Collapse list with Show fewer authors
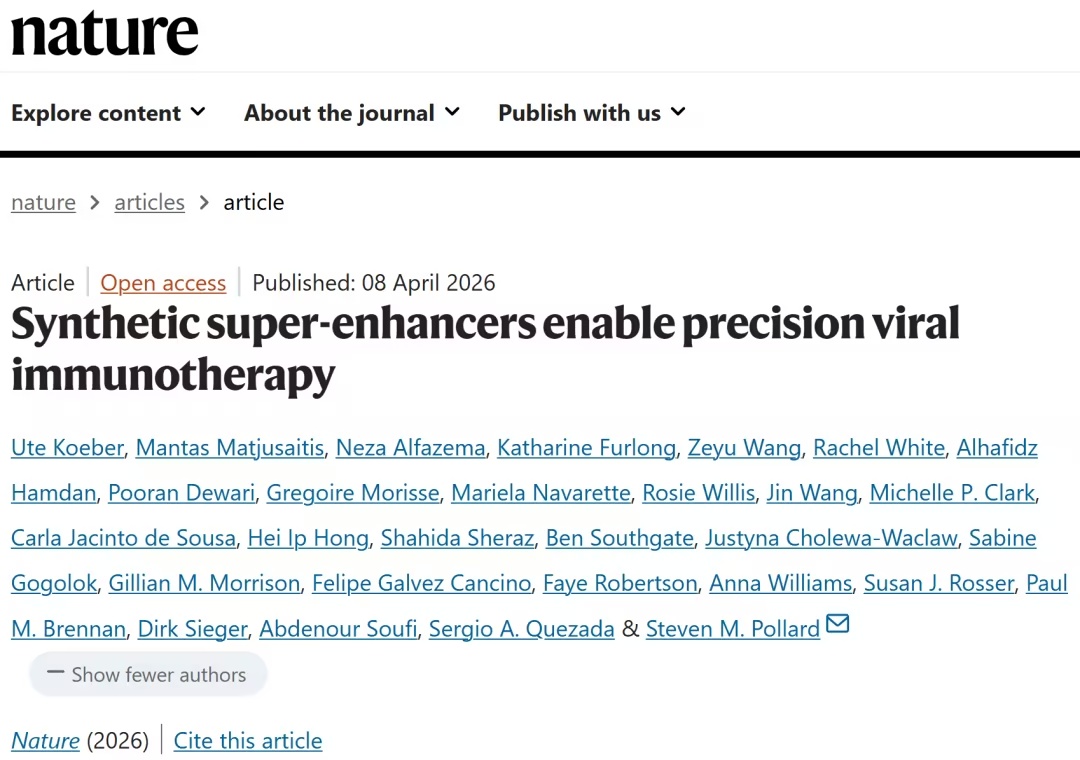The height and width of the screenshot is (760, 1080). 148,675
